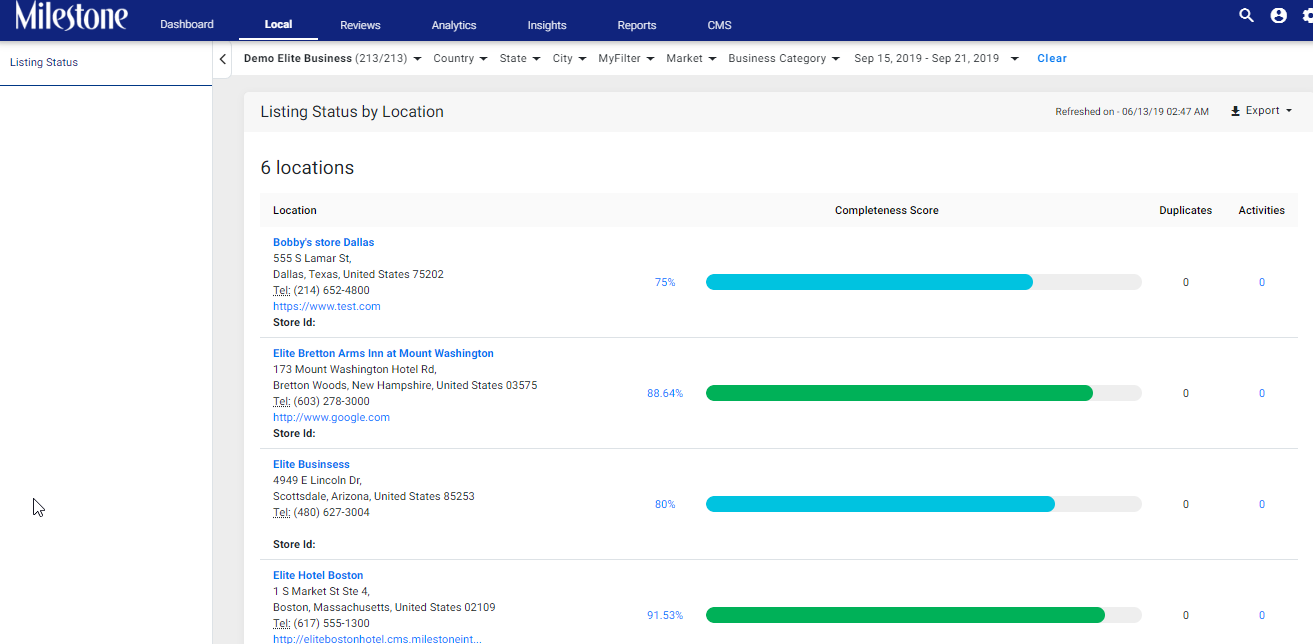This screenshot has height=644, width=1313.
Task: Click the search magnifier icon
Action: [1246, 15]
